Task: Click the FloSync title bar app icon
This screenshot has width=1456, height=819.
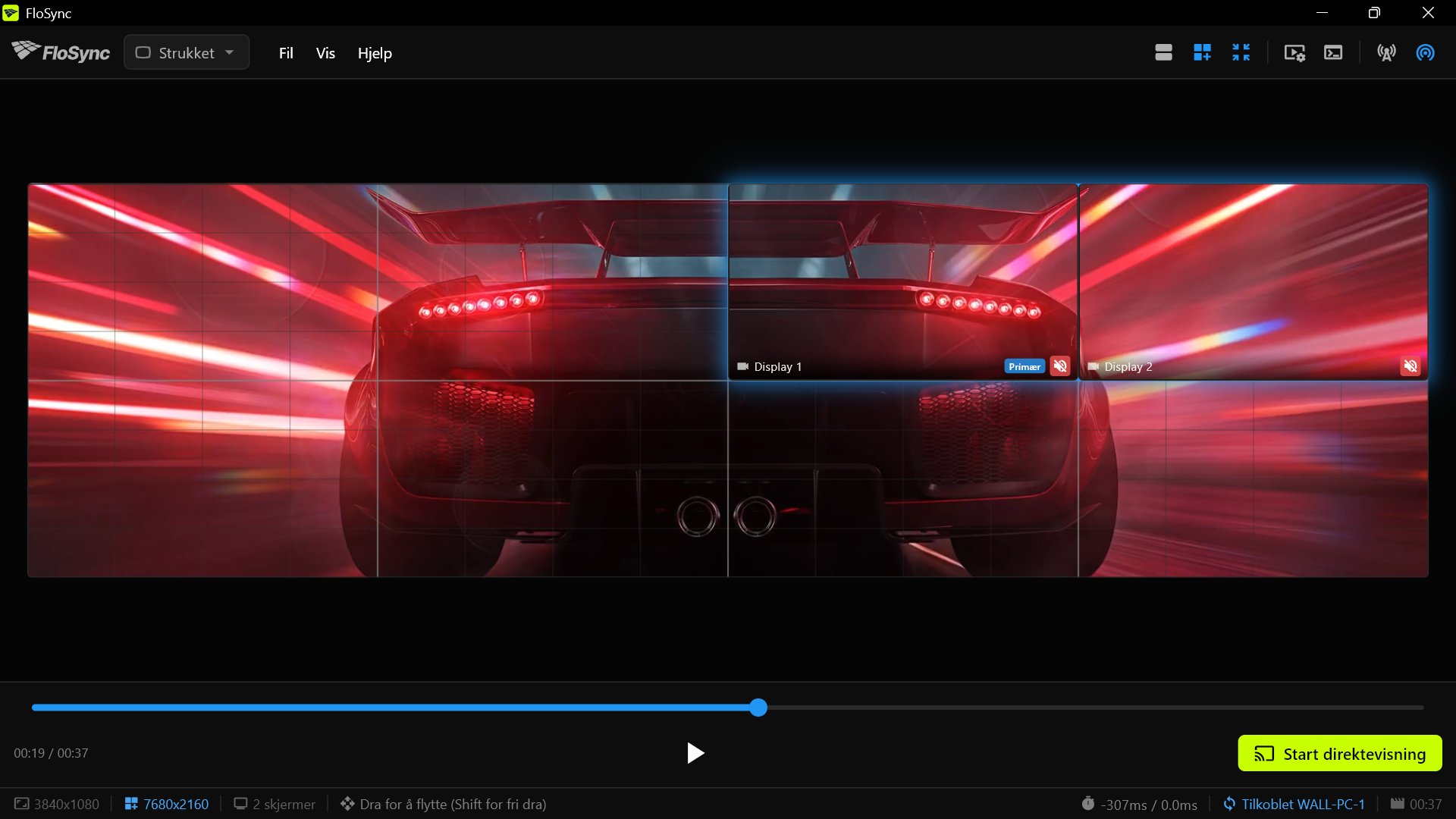Action: pyautogui.click(x=11, y=13)
